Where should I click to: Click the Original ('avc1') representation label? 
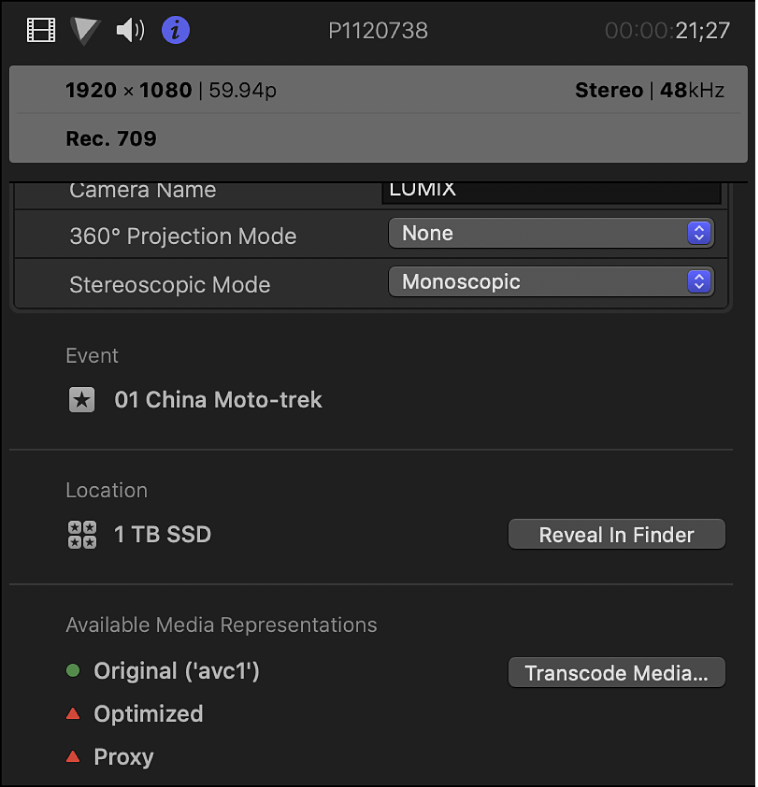click(x=177, y=672)
